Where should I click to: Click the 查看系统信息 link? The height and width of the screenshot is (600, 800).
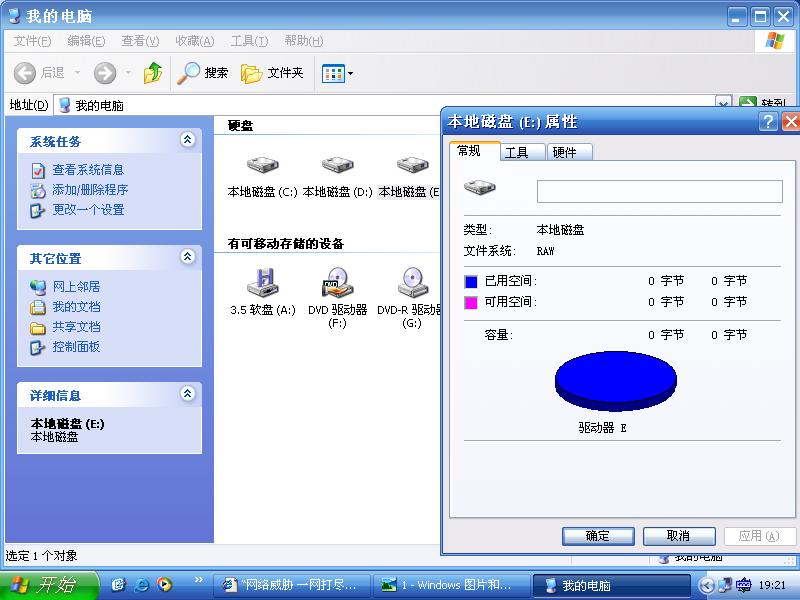pyautogui.click(x=88, y=170)
